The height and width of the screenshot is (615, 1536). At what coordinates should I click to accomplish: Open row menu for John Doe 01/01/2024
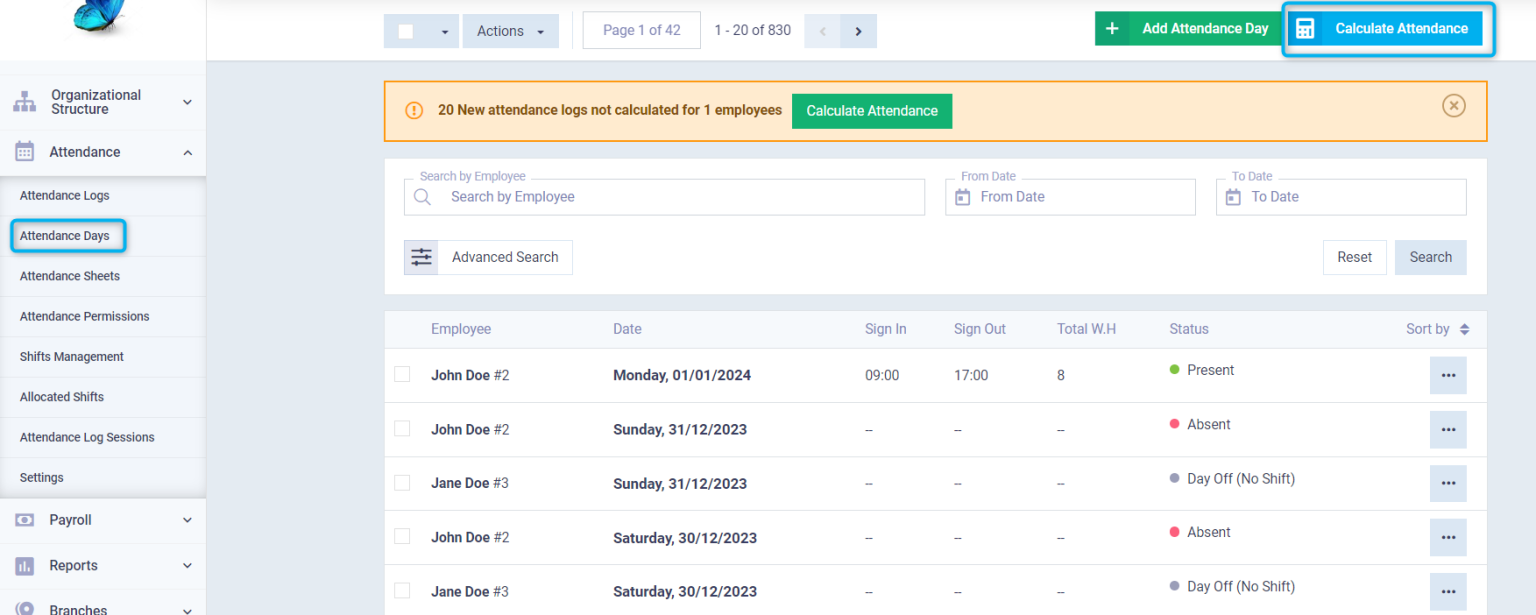point(1448,376)
